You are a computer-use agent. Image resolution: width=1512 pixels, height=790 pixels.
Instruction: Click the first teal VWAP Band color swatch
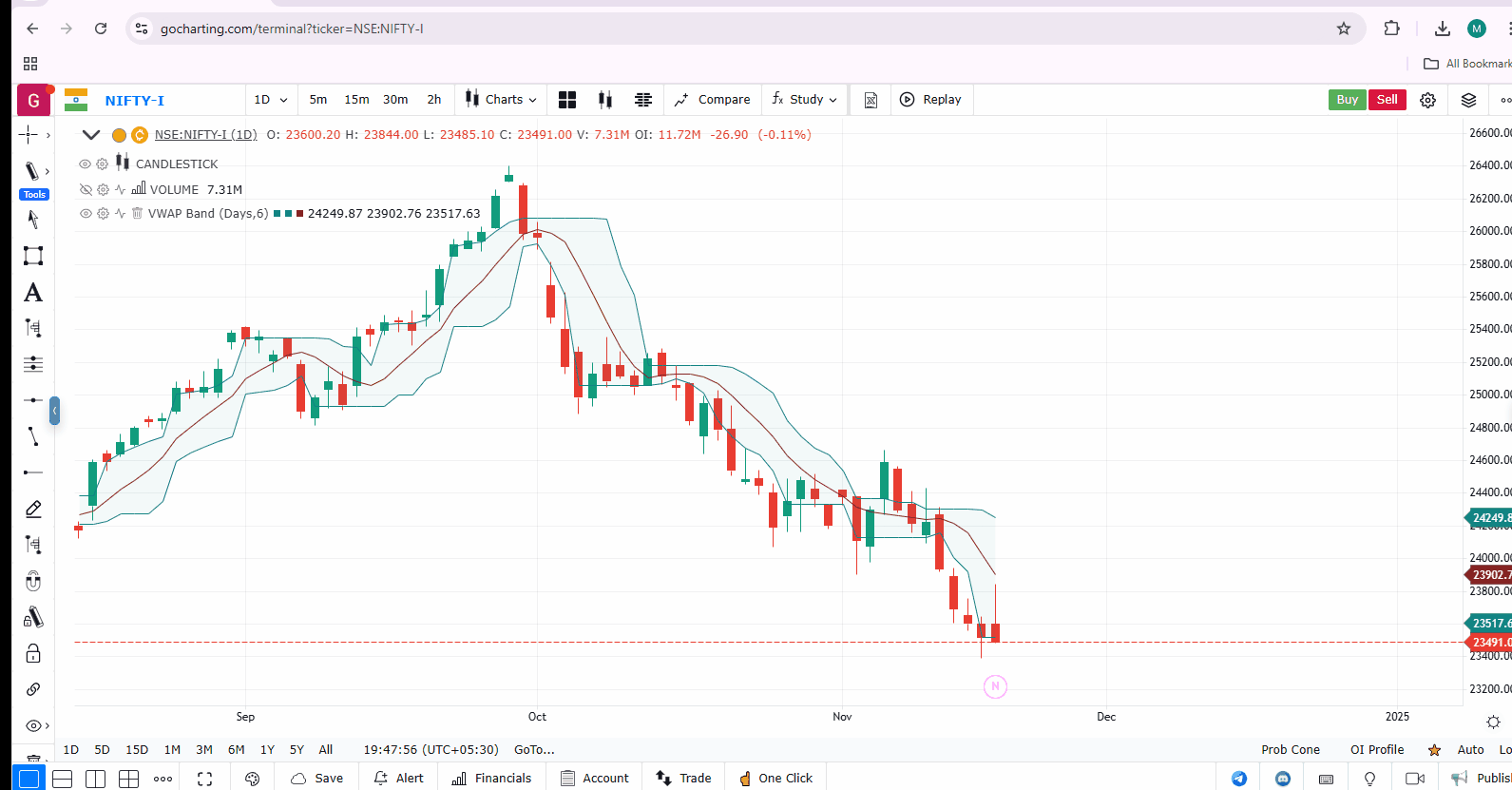(x=277, y=214)
